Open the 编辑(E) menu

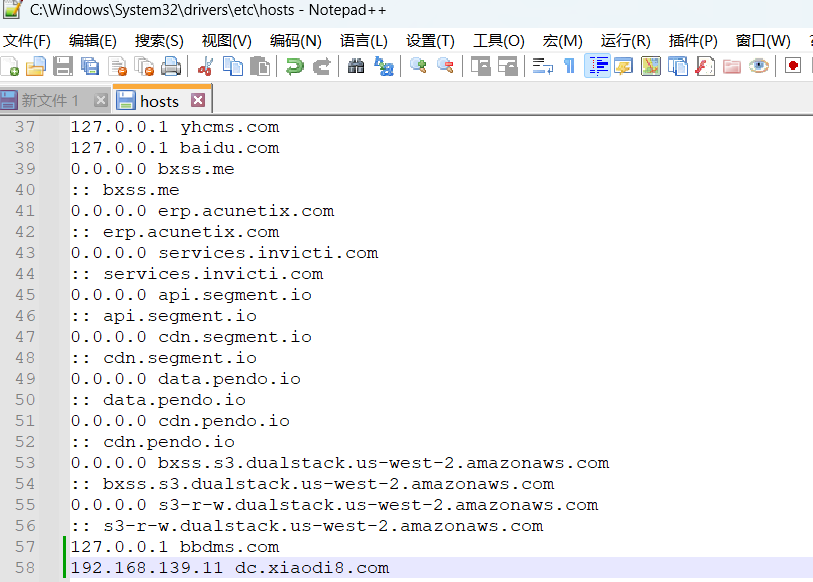[x=93, y=41]
